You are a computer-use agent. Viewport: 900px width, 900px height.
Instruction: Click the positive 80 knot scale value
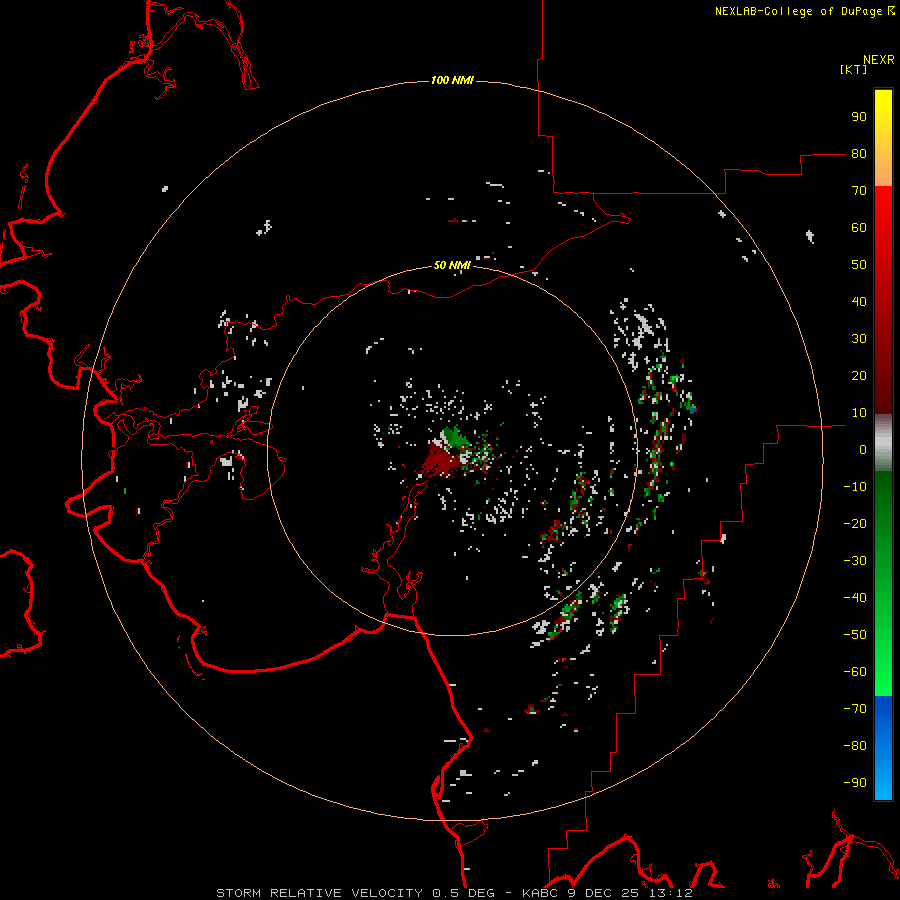point(859,154)
